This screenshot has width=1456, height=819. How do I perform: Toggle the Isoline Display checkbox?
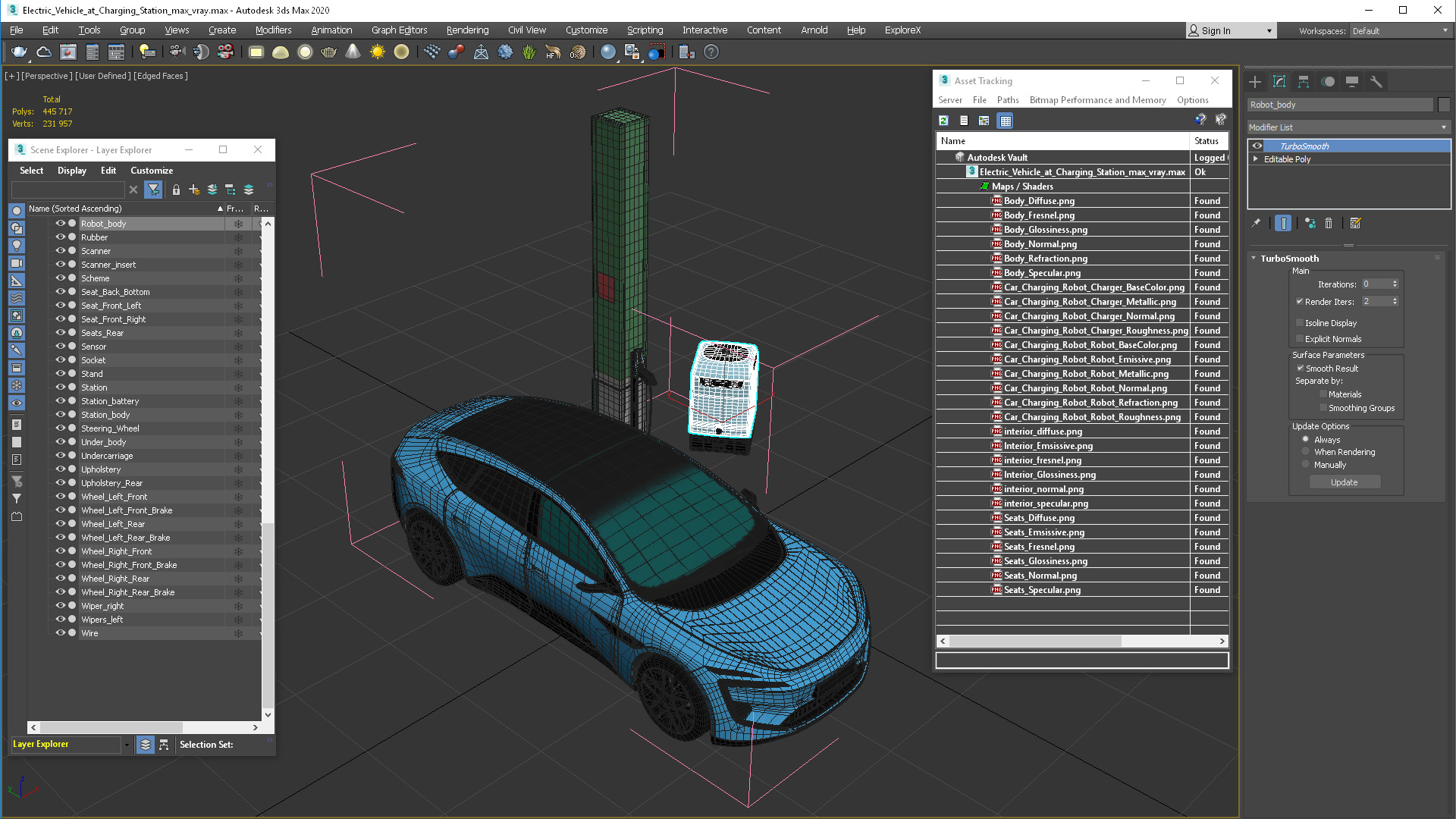[x=1300, y=323]
